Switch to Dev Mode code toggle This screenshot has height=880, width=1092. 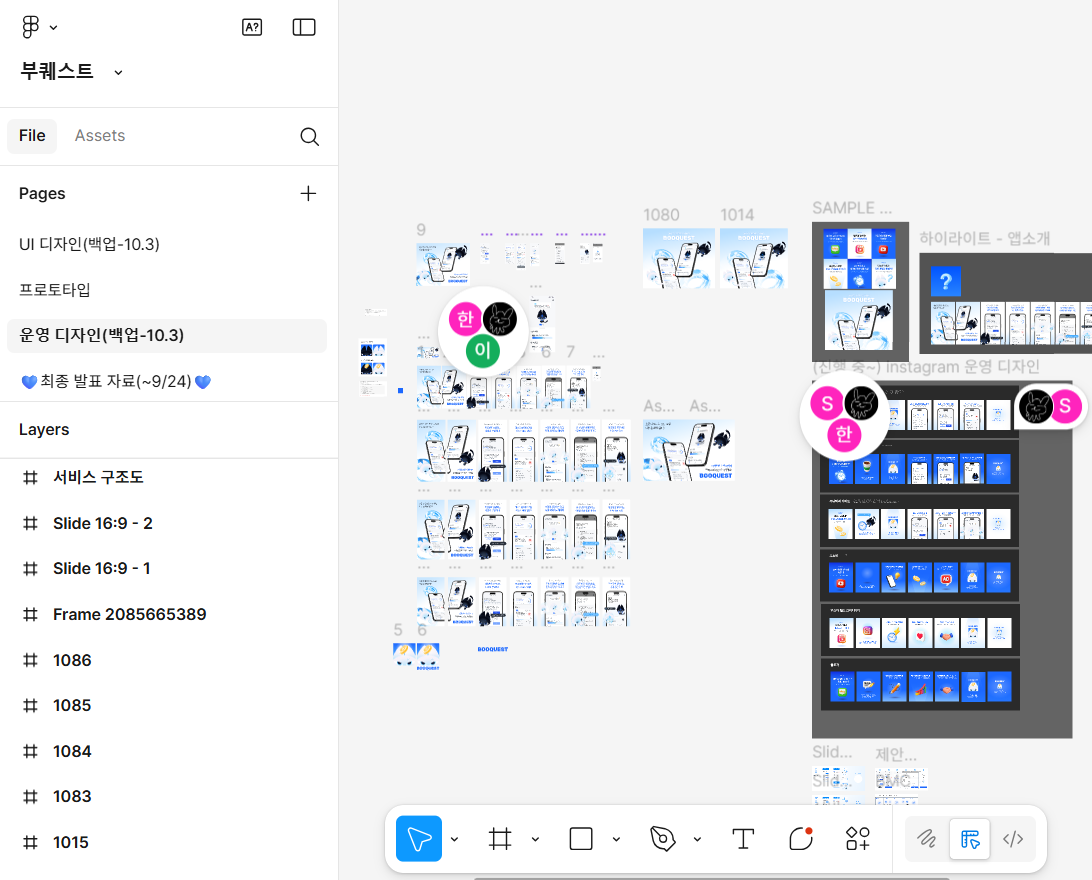point(1013,839)
